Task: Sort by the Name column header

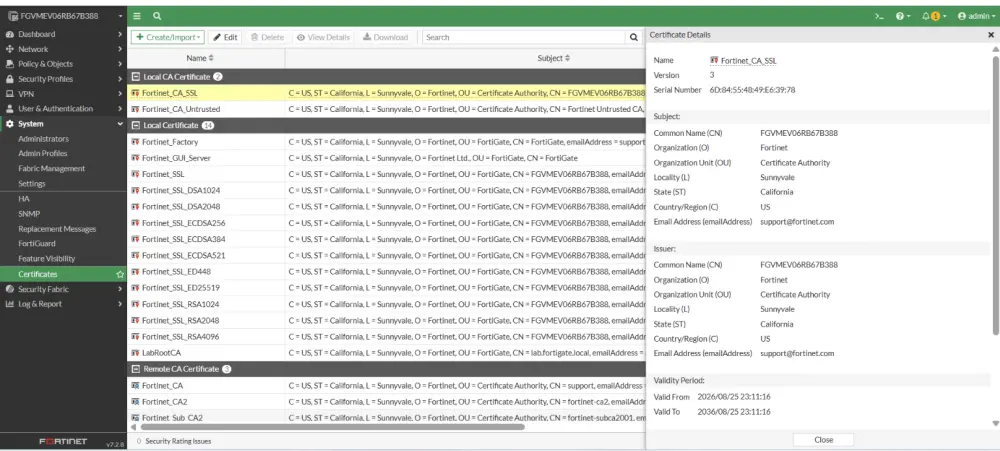Action: pos(200,58)
